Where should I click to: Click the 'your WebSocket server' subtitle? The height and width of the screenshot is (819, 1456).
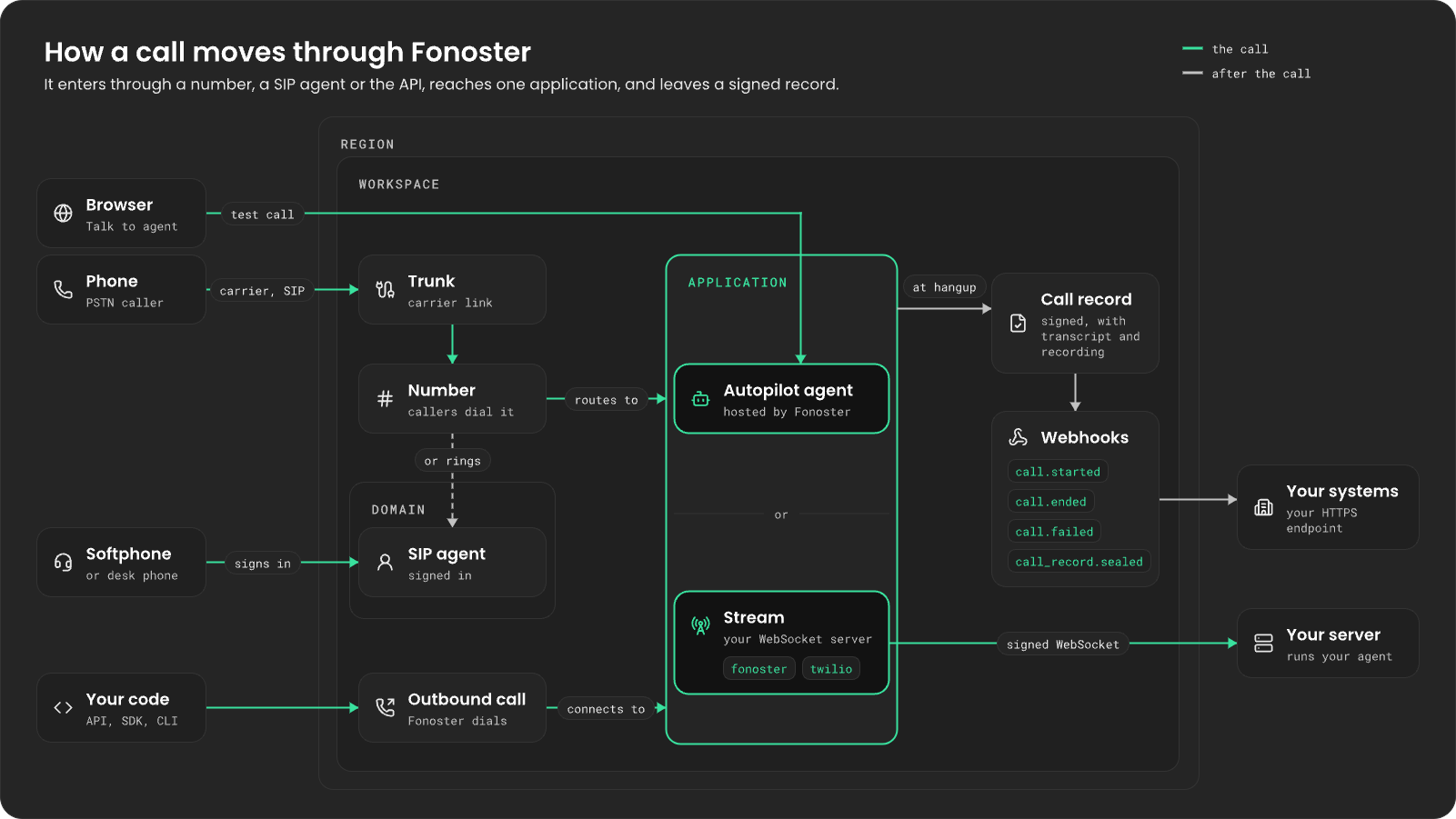798,639
